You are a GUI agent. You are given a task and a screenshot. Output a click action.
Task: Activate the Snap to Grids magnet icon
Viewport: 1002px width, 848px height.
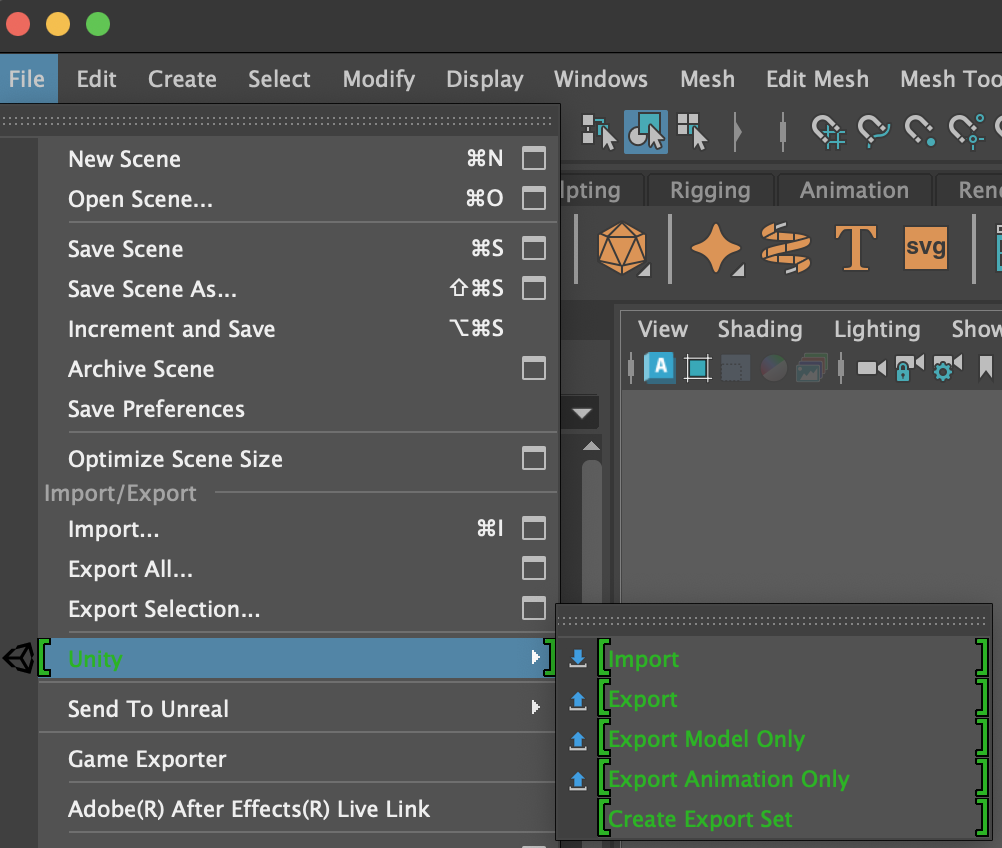(x=829, y=131)
